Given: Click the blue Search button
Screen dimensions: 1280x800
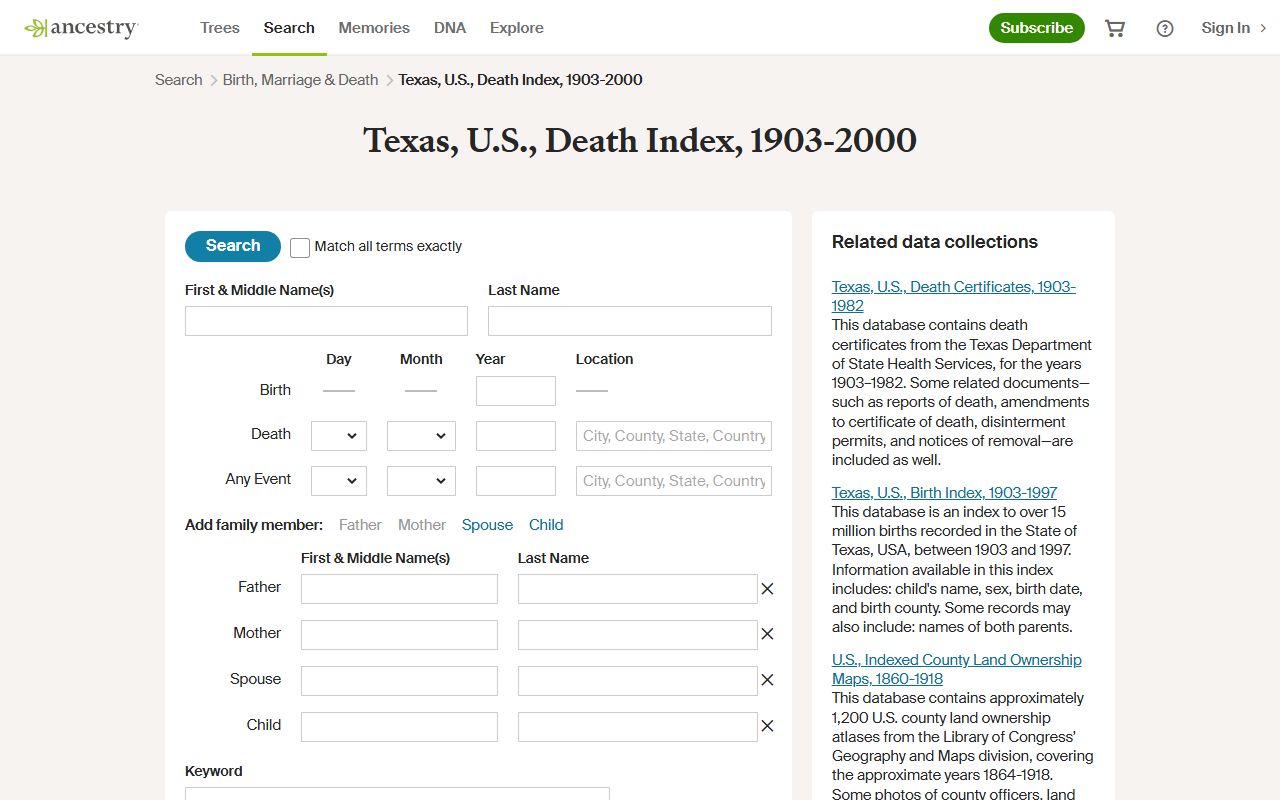Looking at the screenshot, I should [233, 246].
